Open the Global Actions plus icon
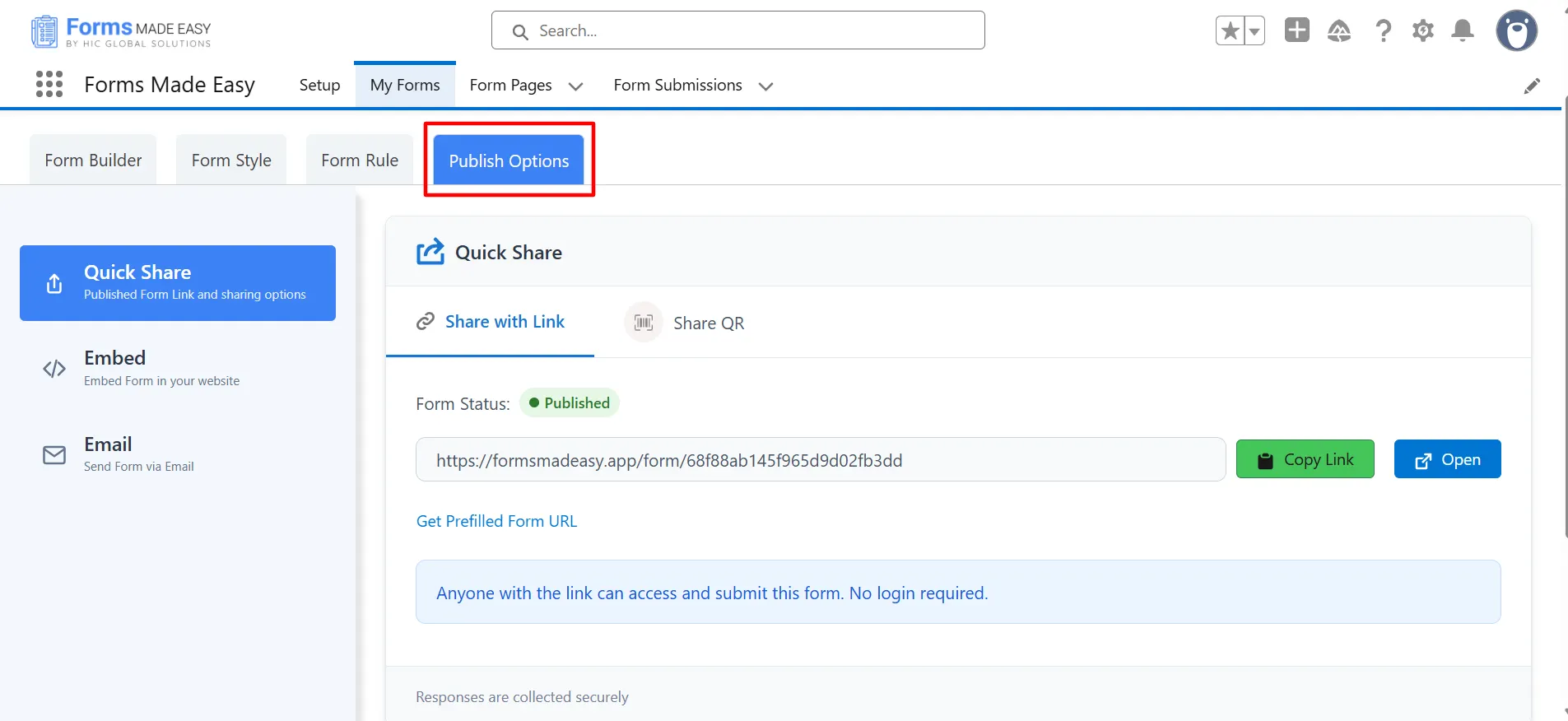This screenshot has height=721, width=1568. [x=1296, y=30]
